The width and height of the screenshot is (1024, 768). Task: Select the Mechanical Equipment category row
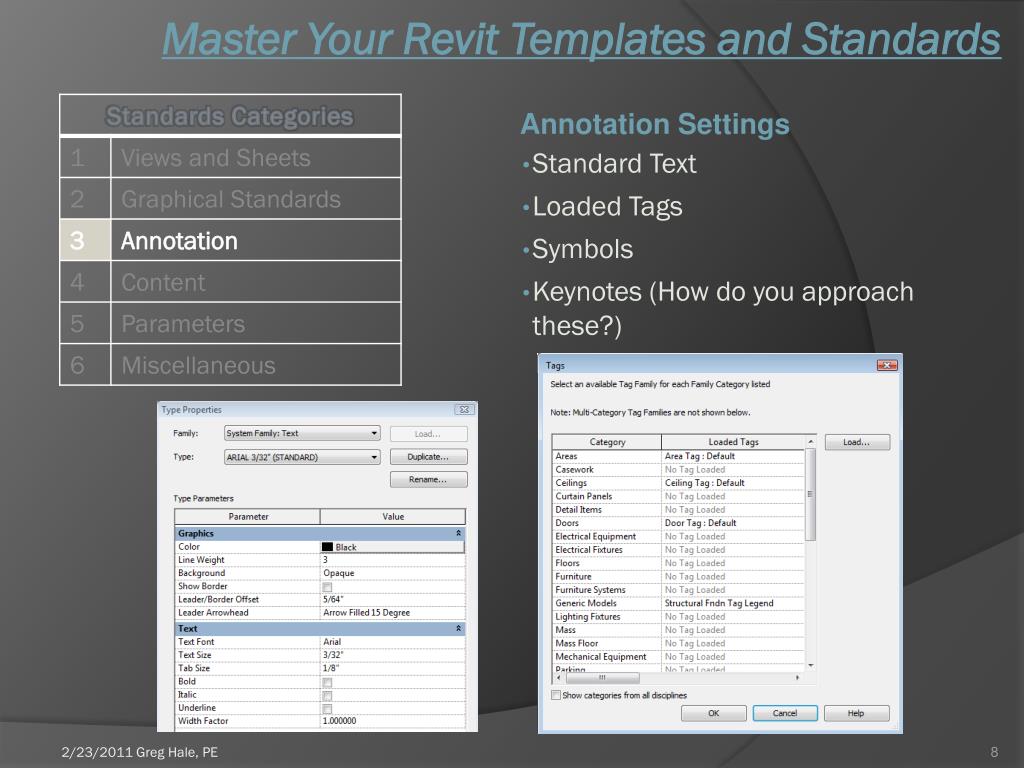coord(679,656)
